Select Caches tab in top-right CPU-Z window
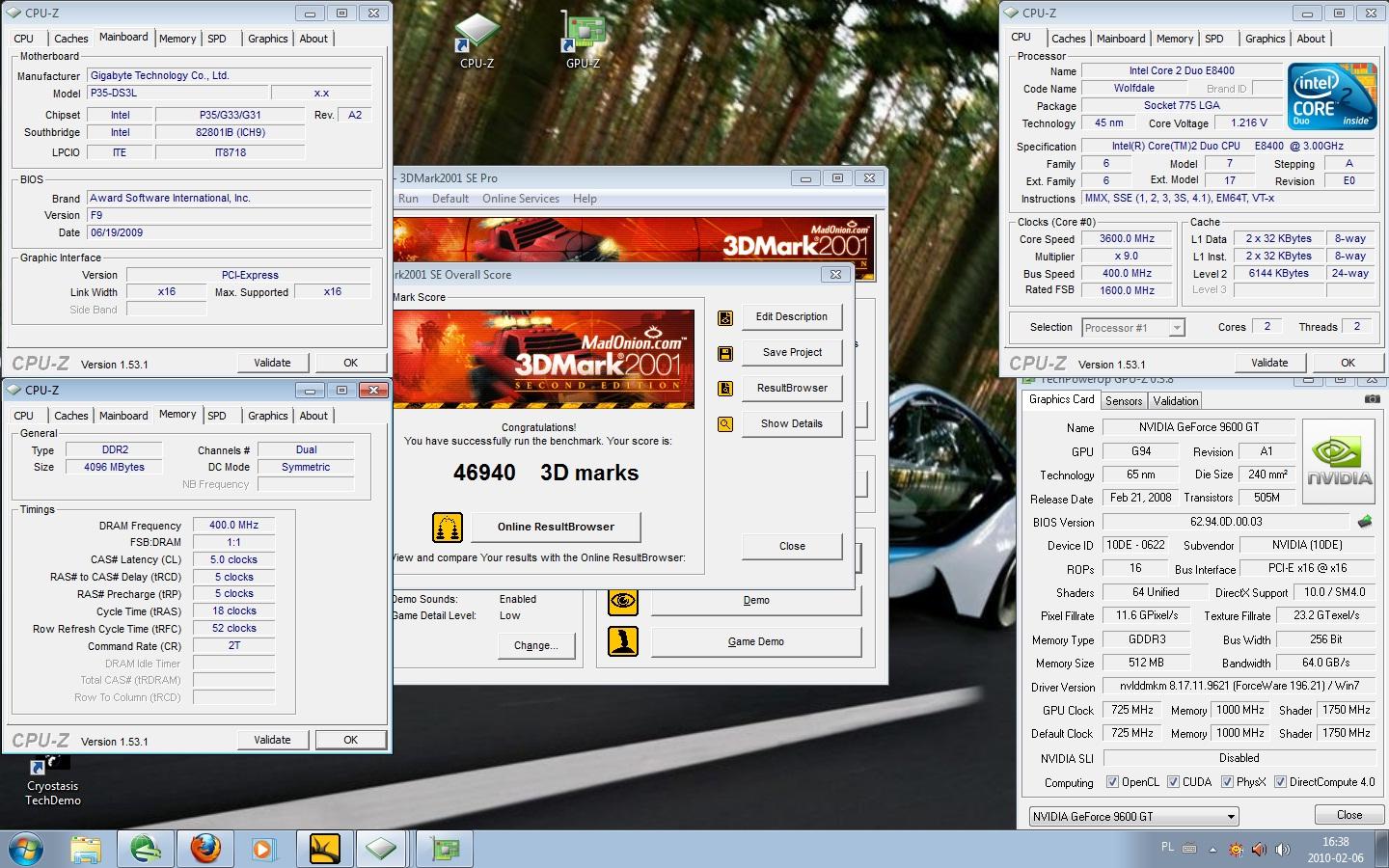This screenshot has height=868, width=1389. [1068, 39]
